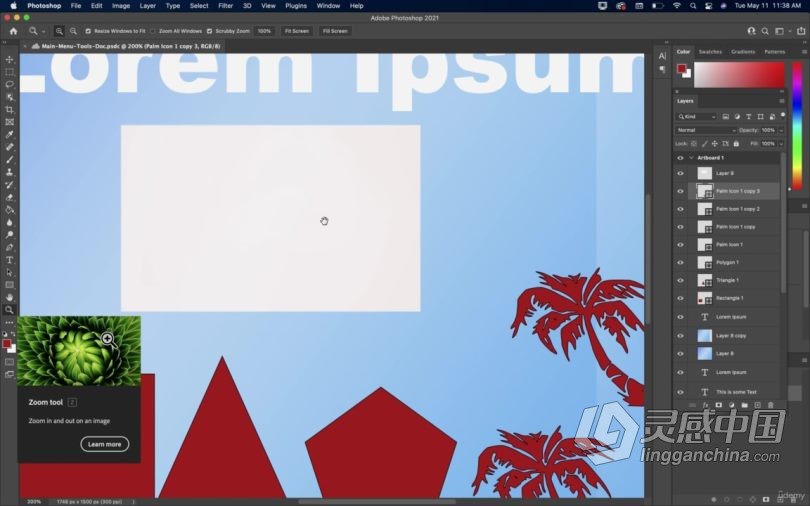Open the workspace switcher in options bar

(x=781, y=31)
